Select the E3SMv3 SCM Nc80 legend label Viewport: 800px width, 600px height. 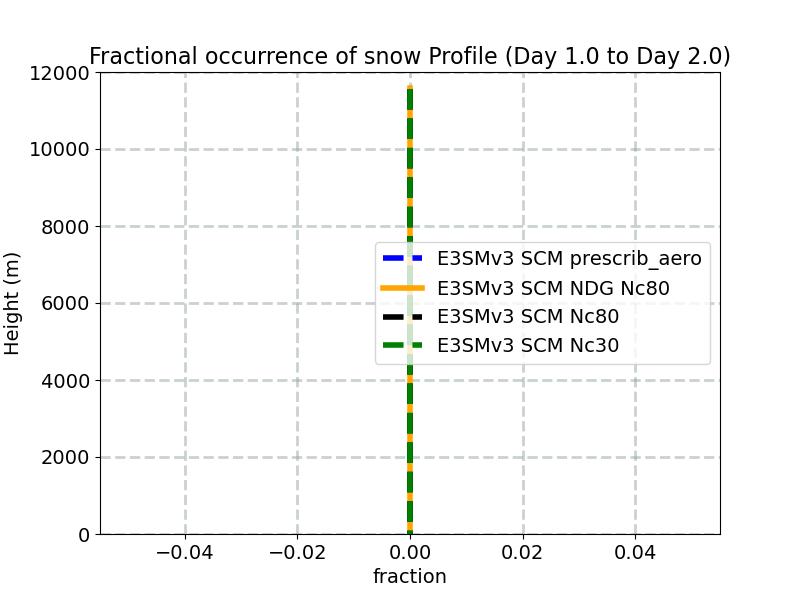[x=528, y=317]
